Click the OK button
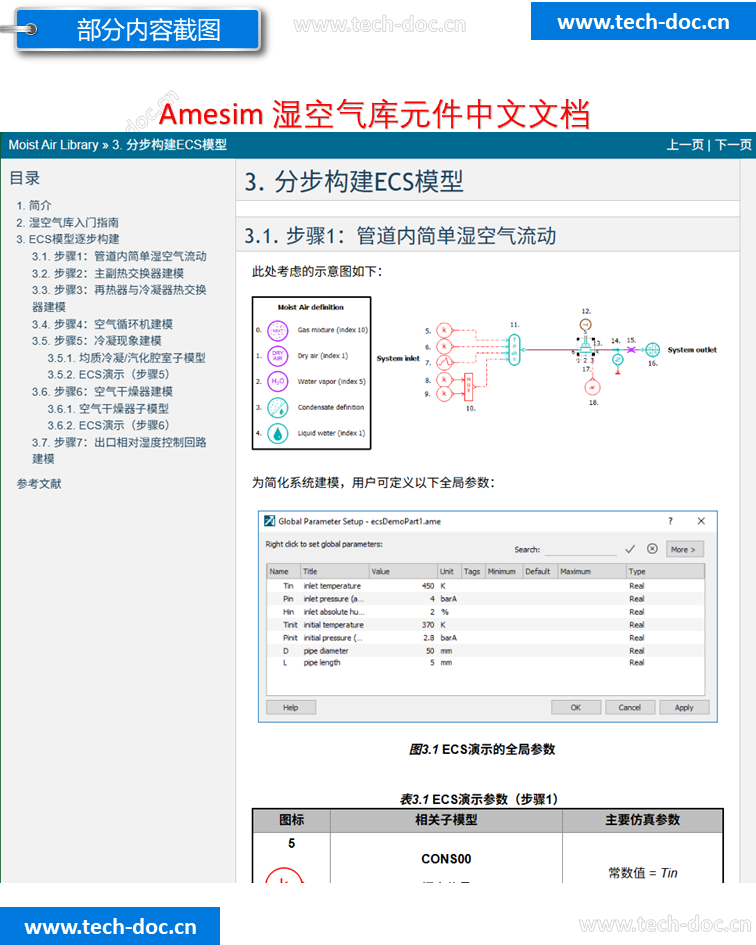 point(576,708)
